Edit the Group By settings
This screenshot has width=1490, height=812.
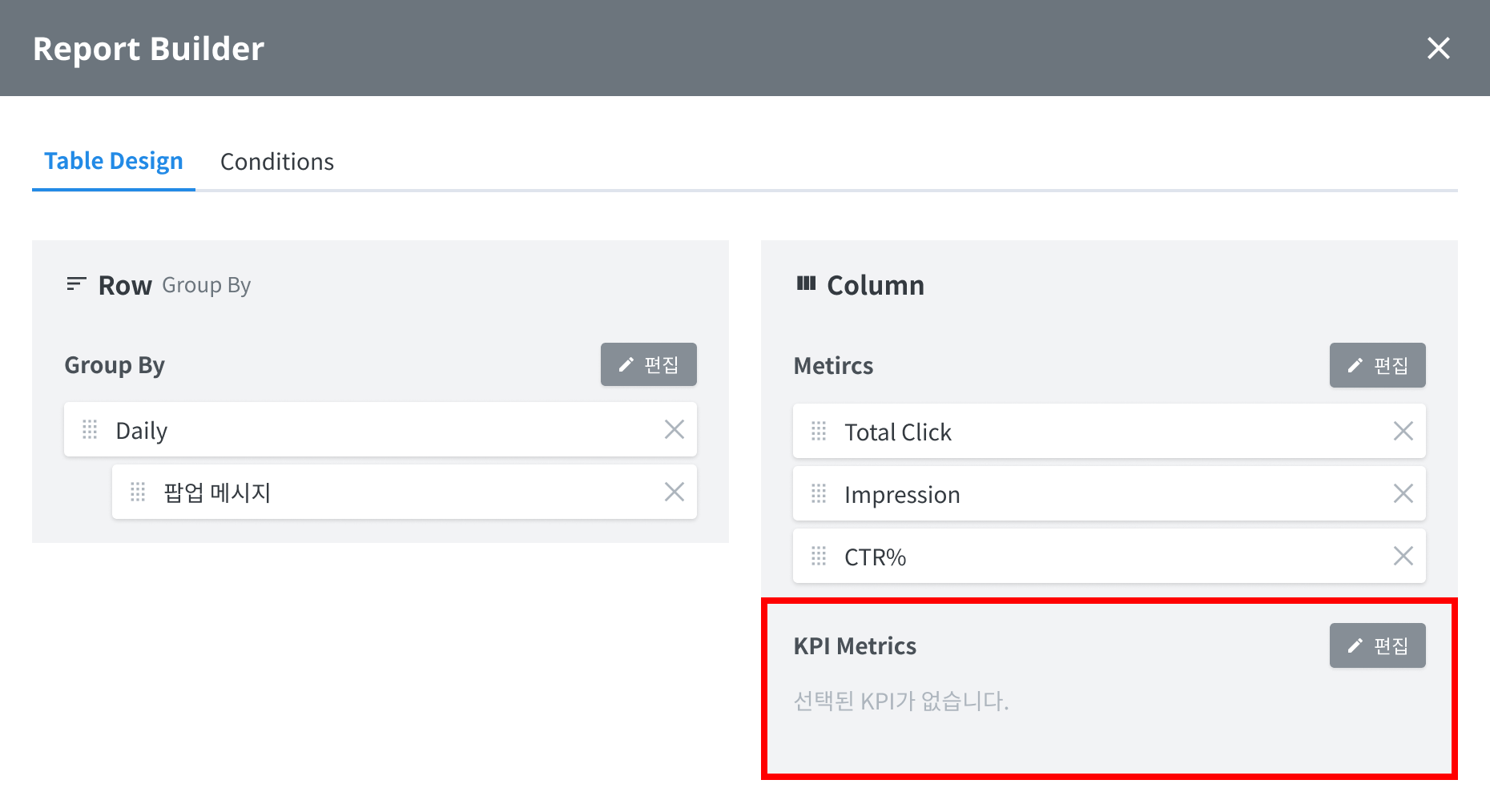(648, 365)
